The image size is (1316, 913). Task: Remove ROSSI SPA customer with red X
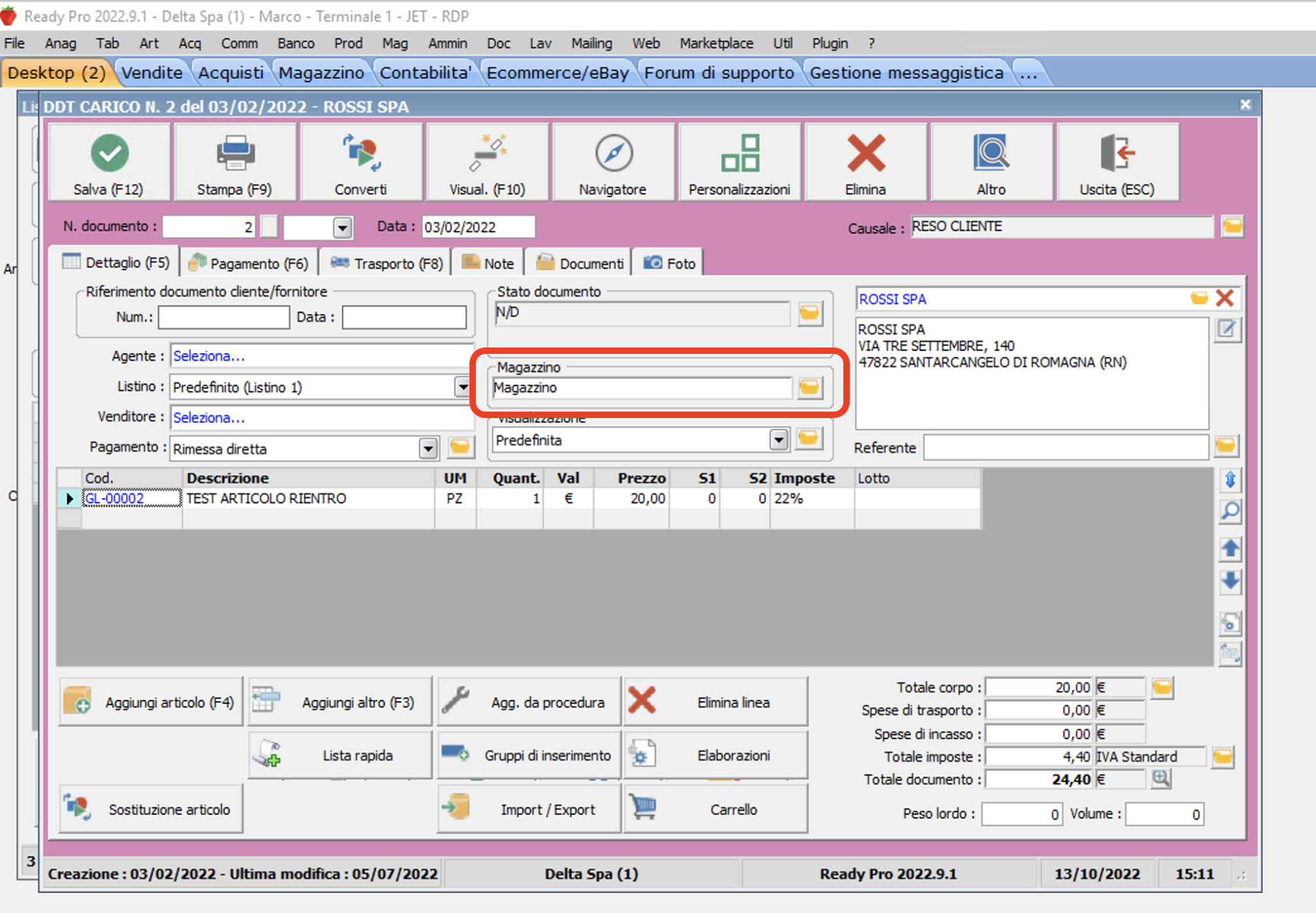(1225, 298)
